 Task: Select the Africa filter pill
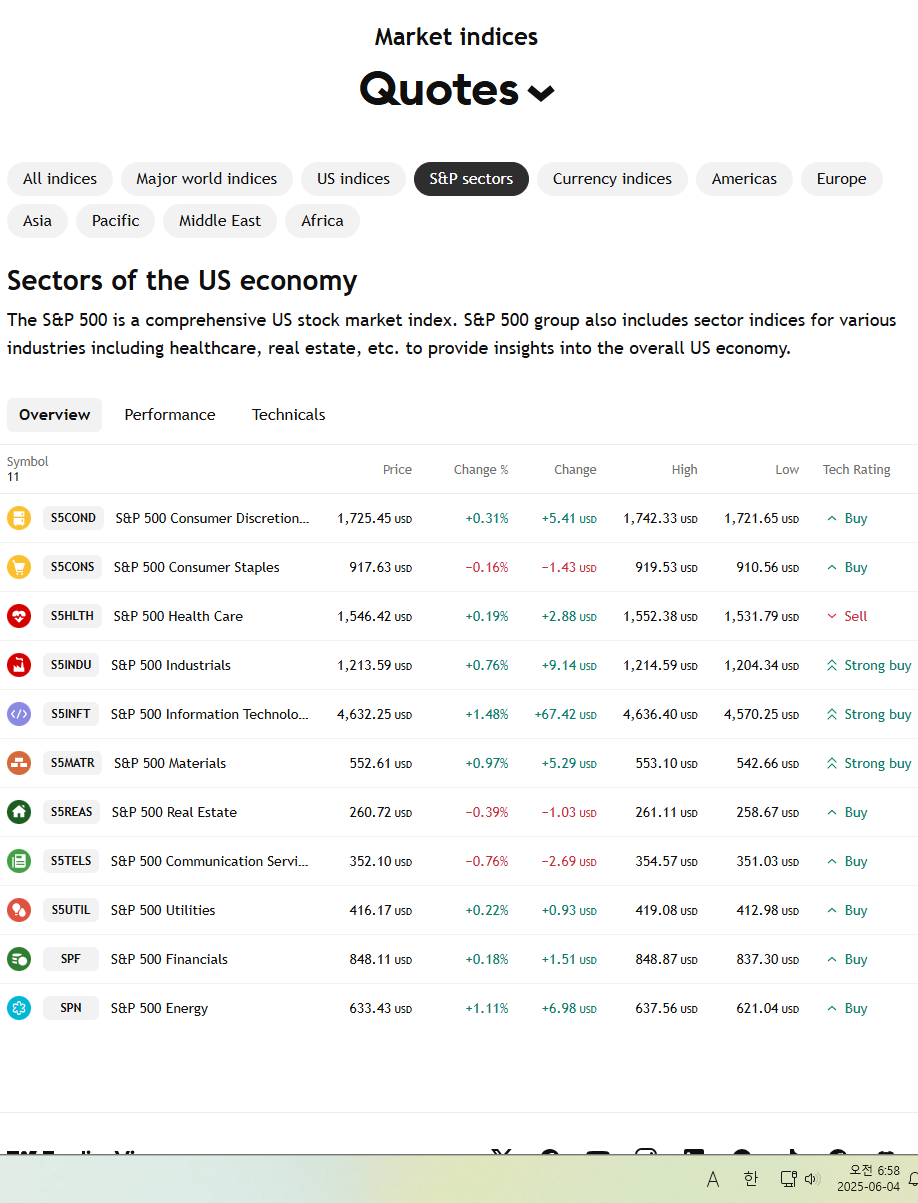coord(322,221)
